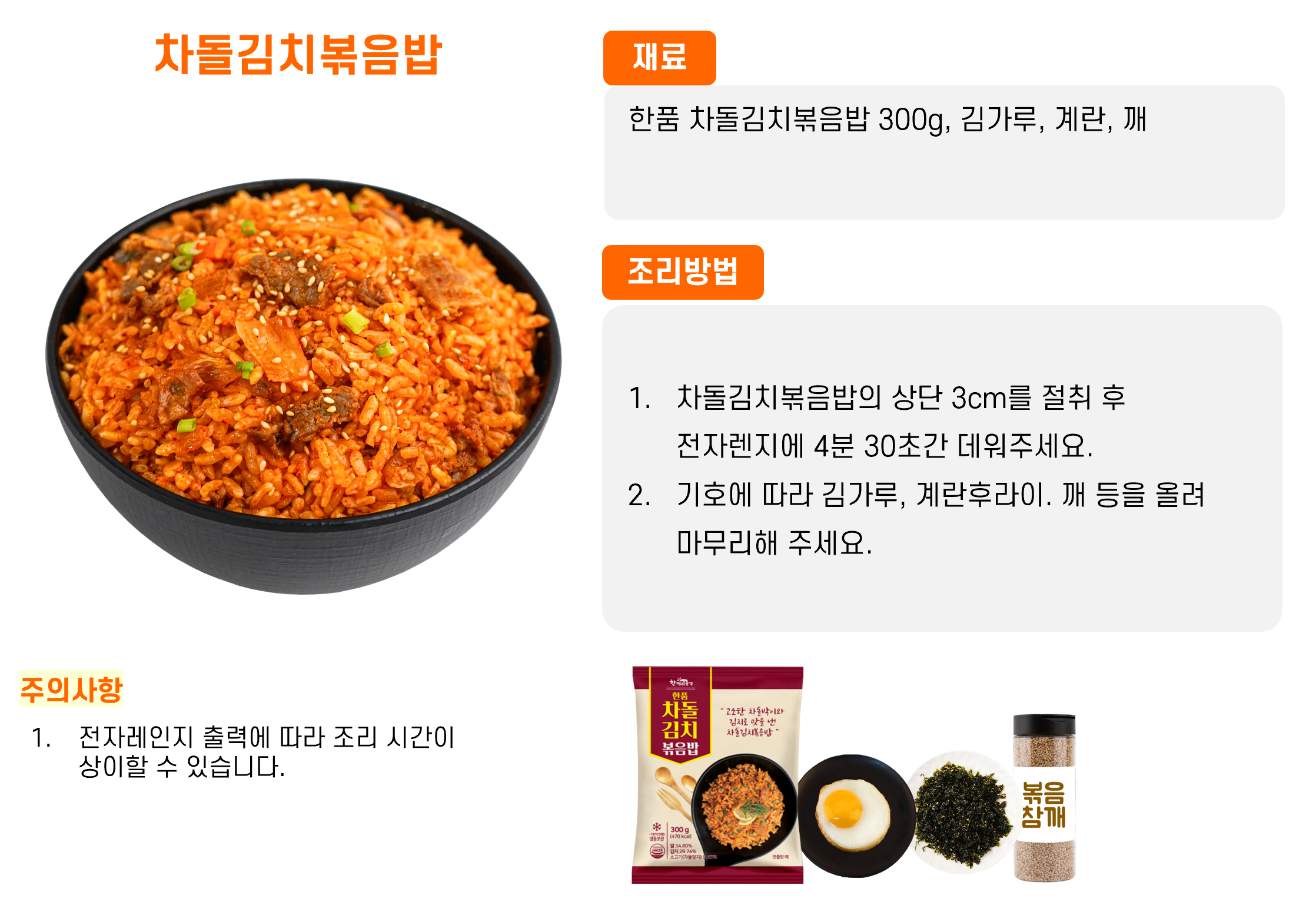1316x918 pixels.
Task: Click cooking step 2 about 김가루
Action: coord(916,495)
